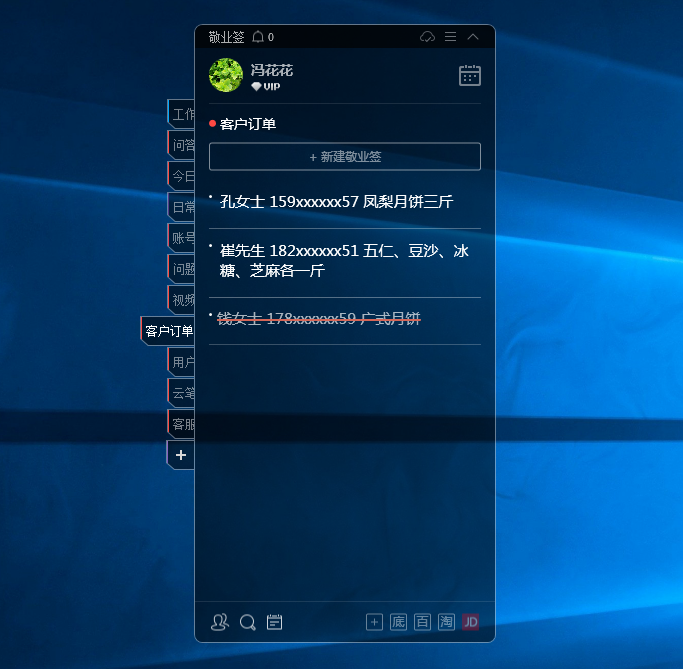Open the JD shortcut icon

[470, 622]
